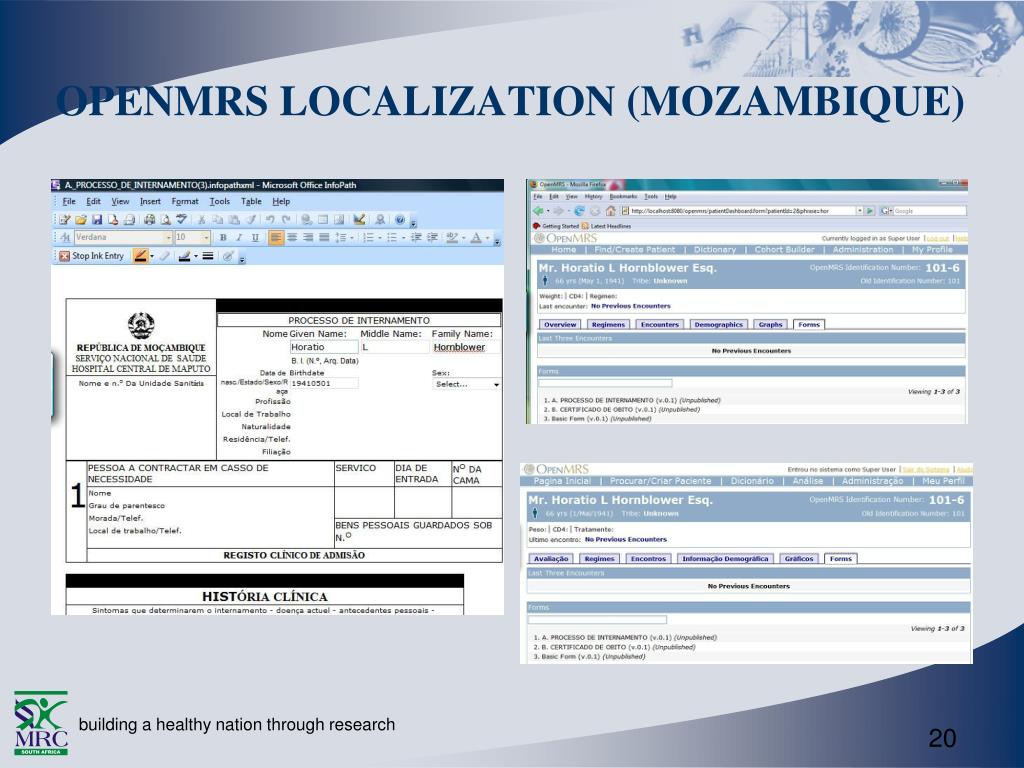Click Firefox Reload icon
The width and height of the screenshot is (1024, 768).
point(579,211)
